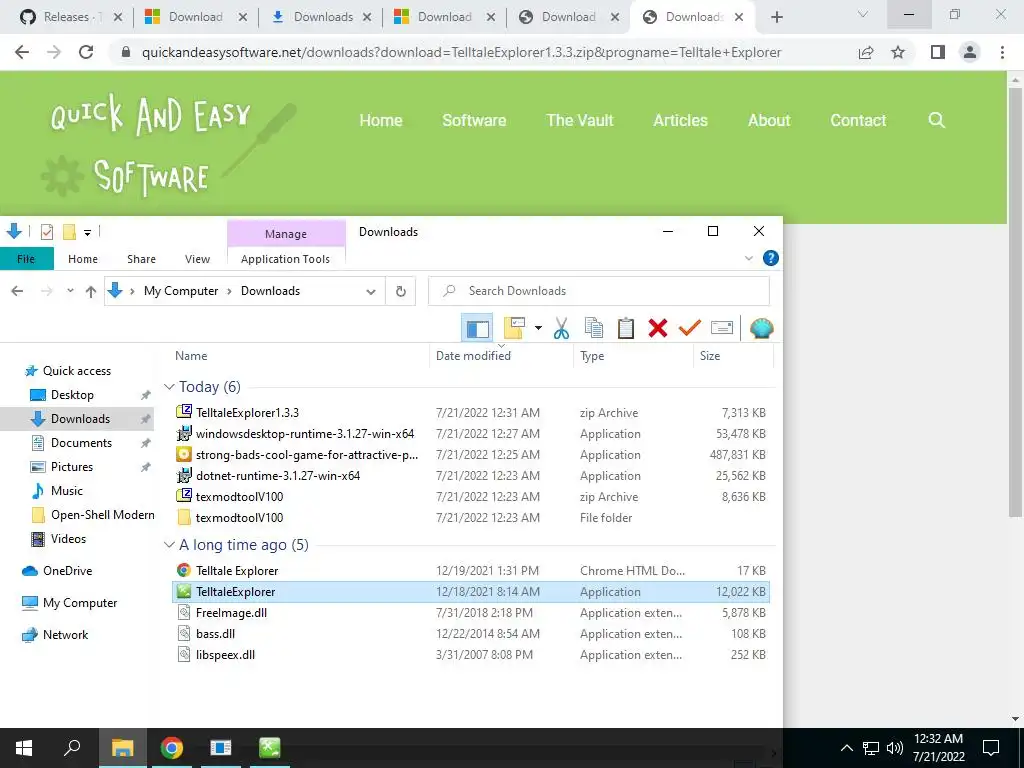Click the website search magnifier icon

pos(936,120)
